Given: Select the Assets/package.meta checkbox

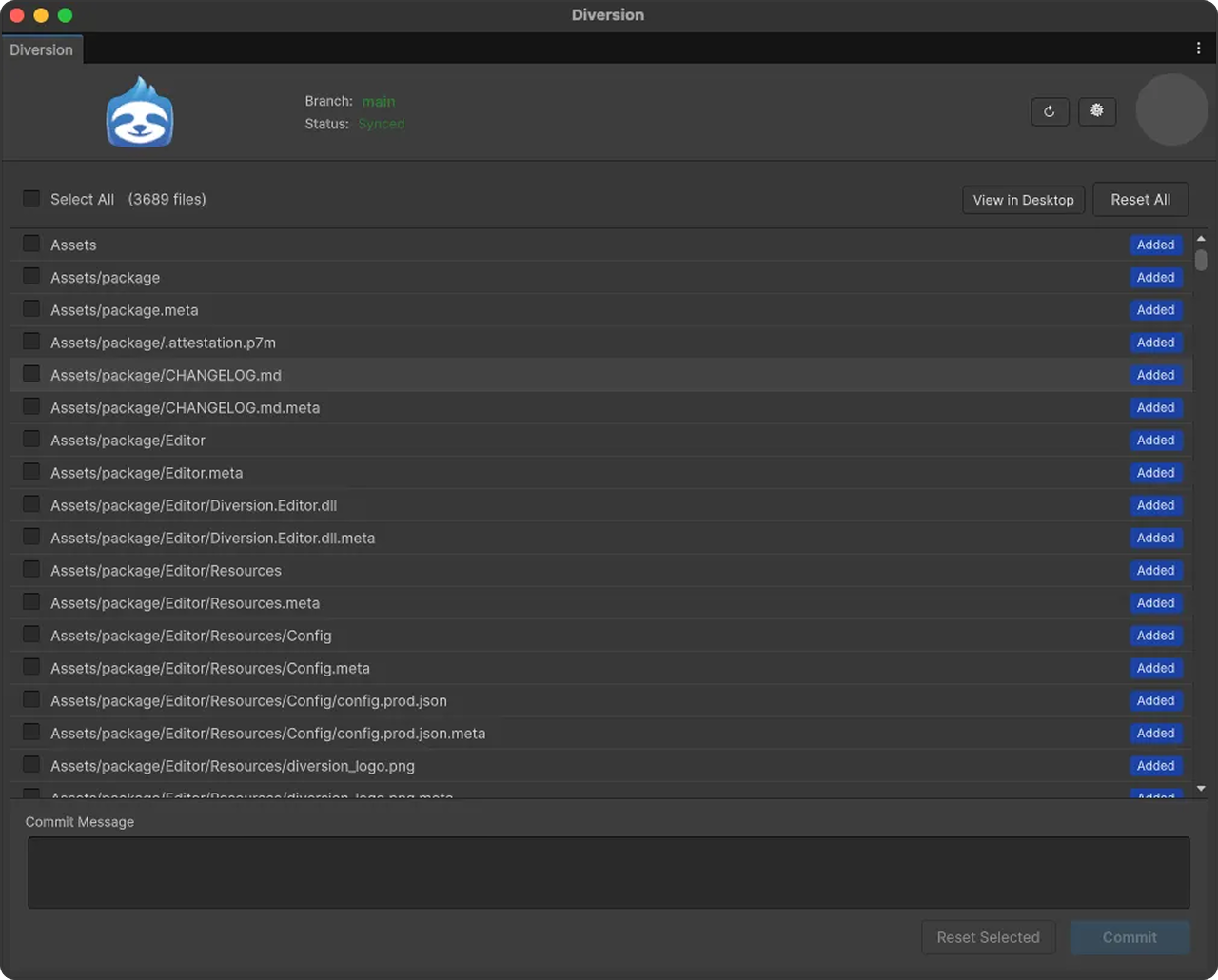Looking at the screenshot, I should coord(31,308).
